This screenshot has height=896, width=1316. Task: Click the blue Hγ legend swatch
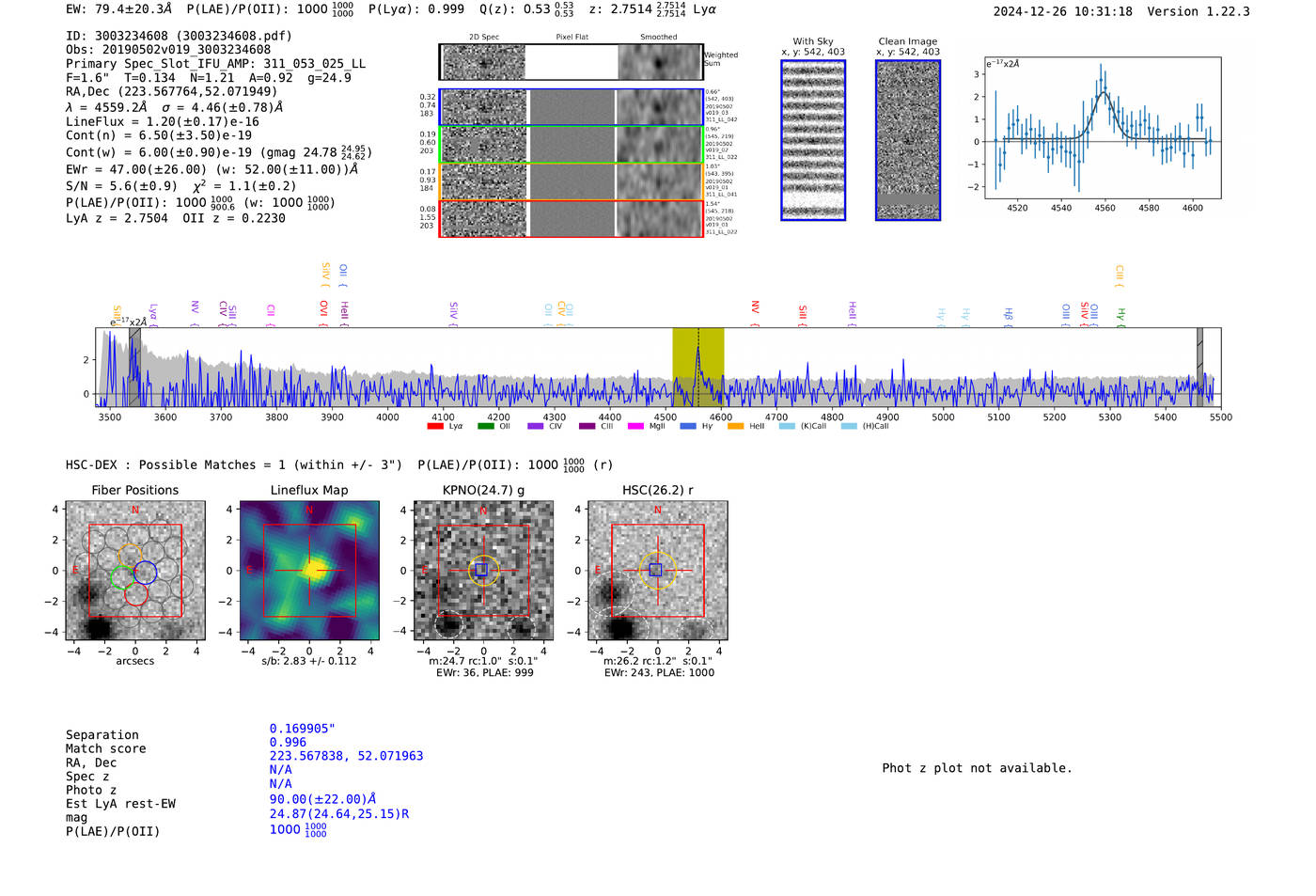point(688,427)
